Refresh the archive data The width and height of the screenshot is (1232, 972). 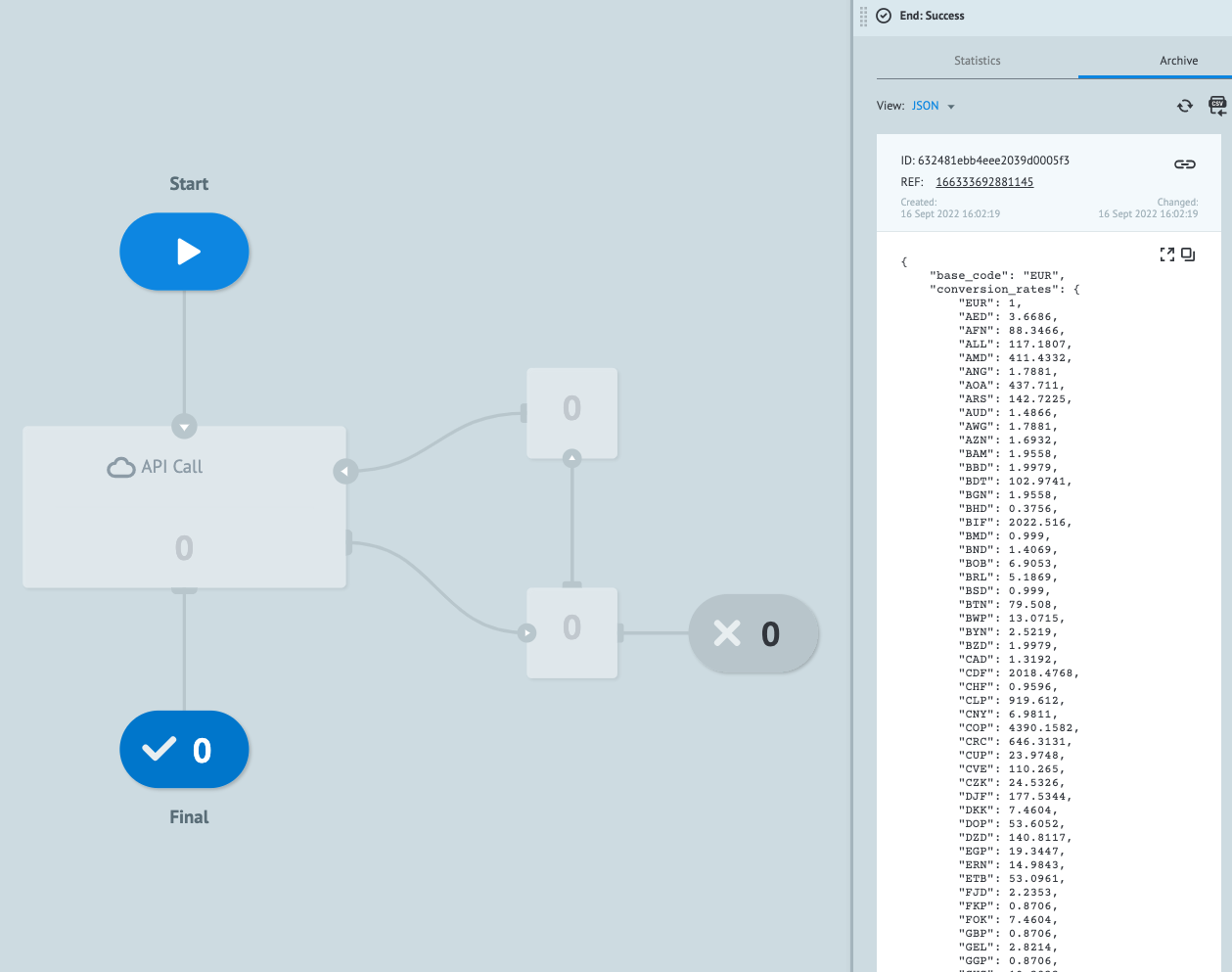[x=1185, y=105]
